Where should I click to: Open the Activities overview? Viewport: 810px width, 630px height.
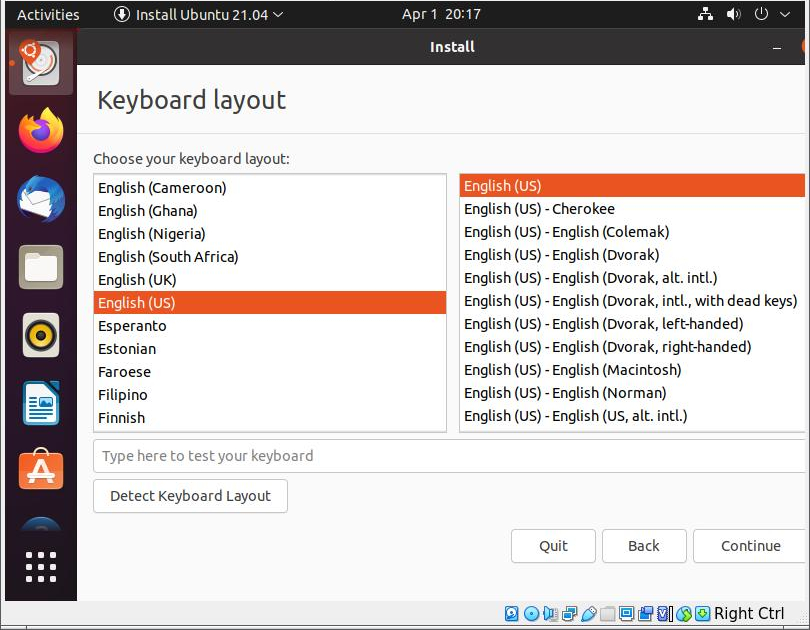(x=48, y=14)
